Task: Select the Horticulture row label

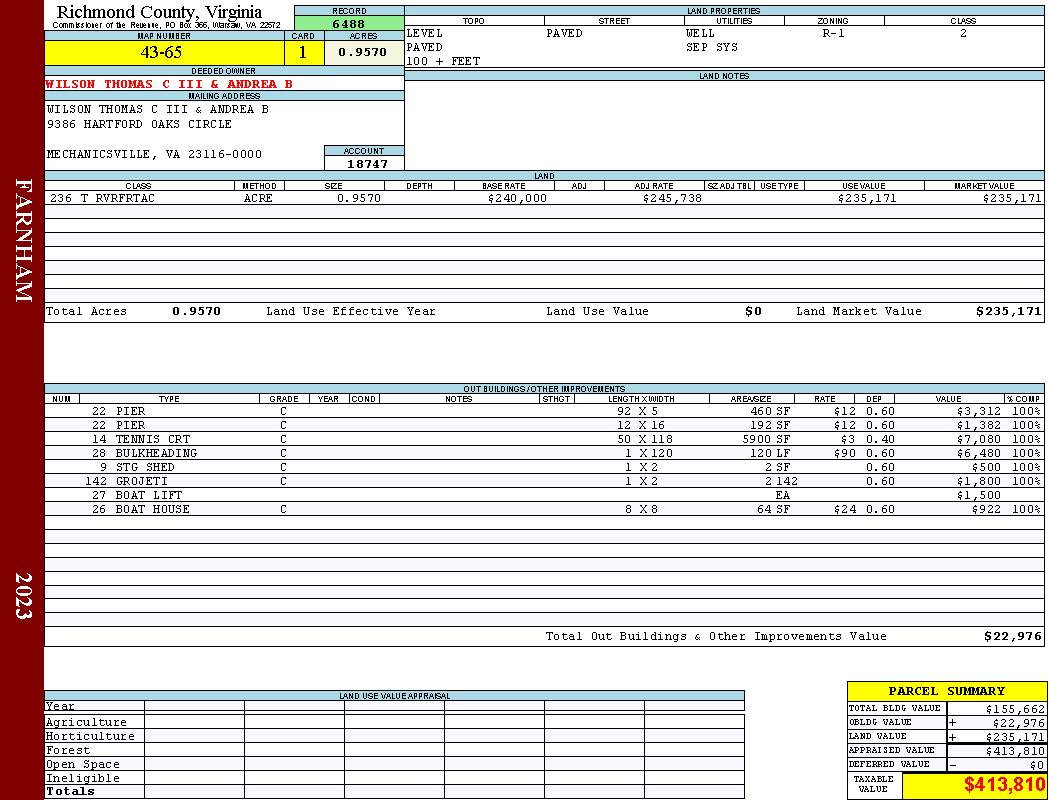Action: (x=90, y=736)
